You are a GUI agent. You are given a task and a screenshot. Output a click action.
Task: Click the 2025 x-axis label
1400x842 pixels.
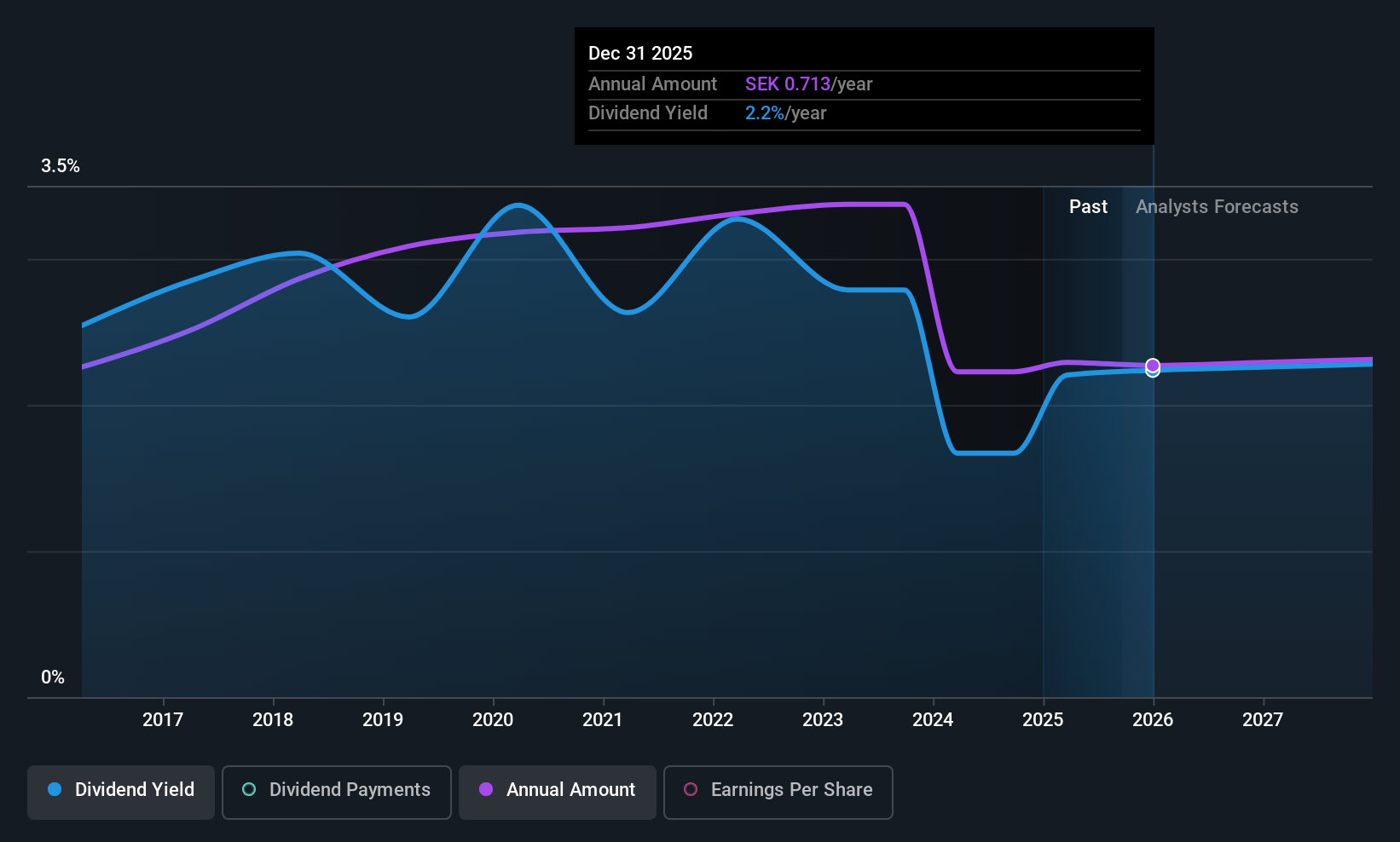(x=1043, y=719)
